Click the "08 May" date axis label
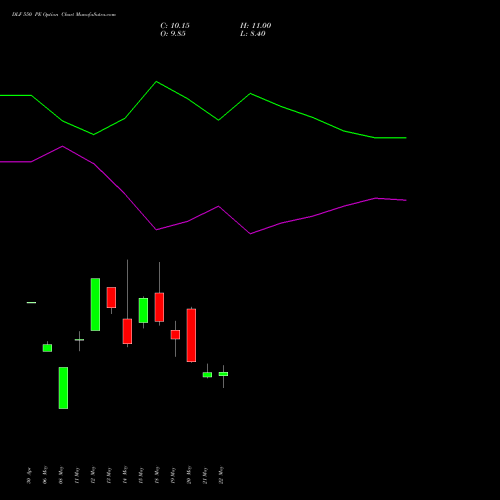Screen dimensions: 500x500 (61, 475)
